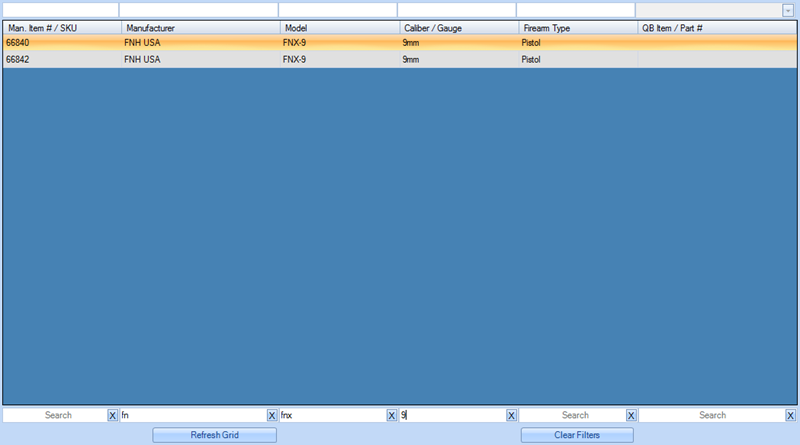Click the Clear Filters button
The height and width of the screenshot is (445, 800).
(577, 435)
